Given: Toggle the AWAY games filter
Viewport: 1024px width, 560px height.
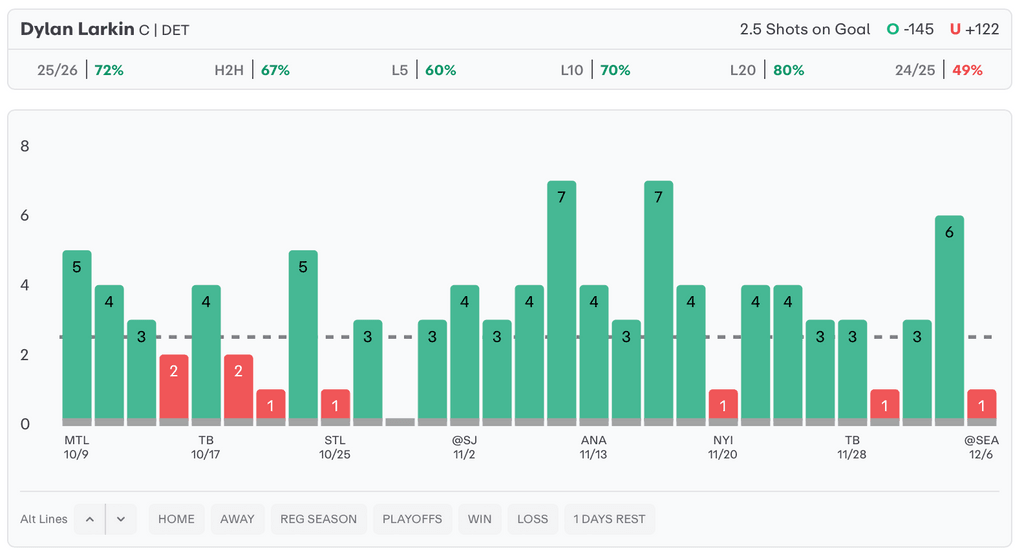Looking at the screenshot, I should pyautogui.click(x=237, y=519).
